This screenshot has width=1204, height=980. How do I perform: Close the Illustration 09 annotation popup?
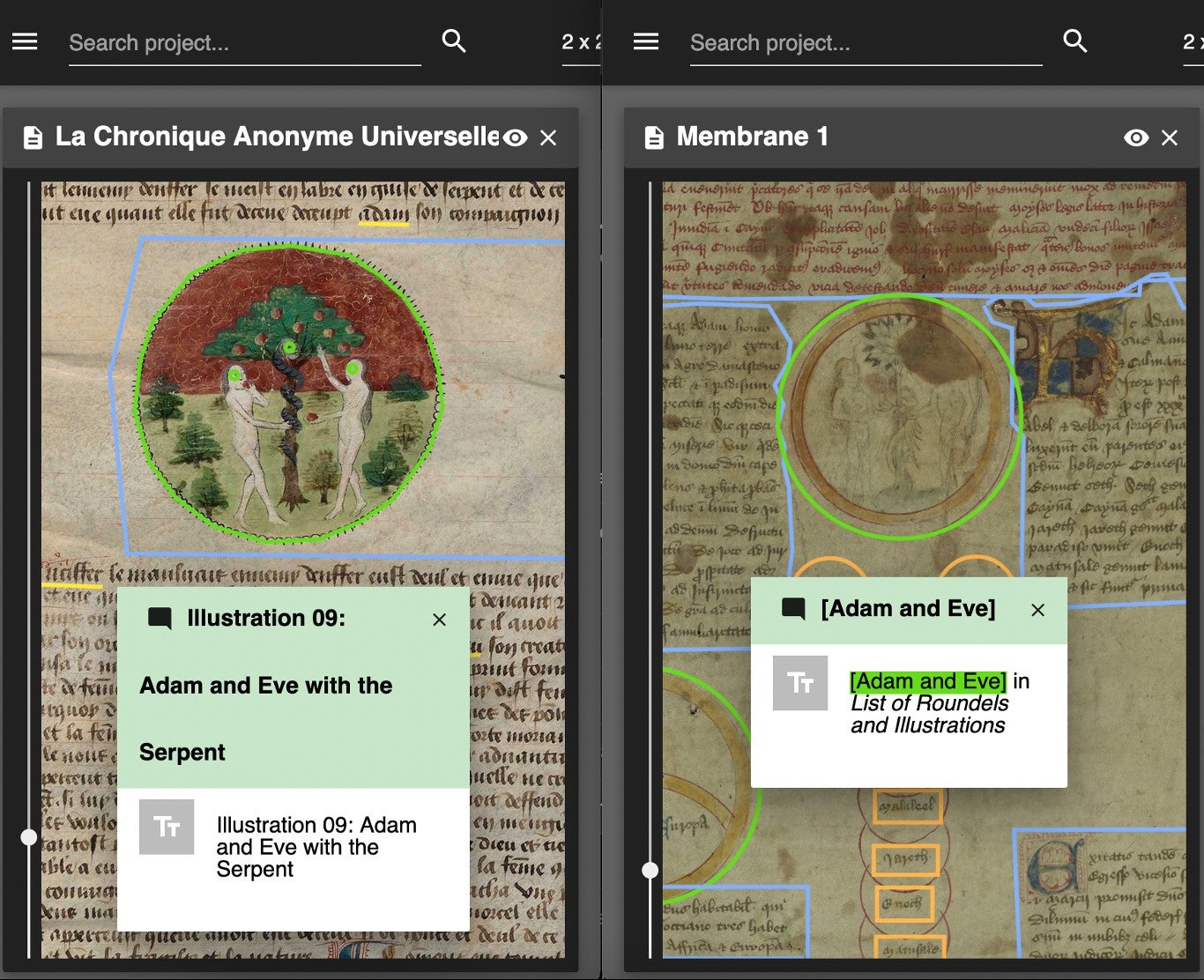(x=439, y=620)
